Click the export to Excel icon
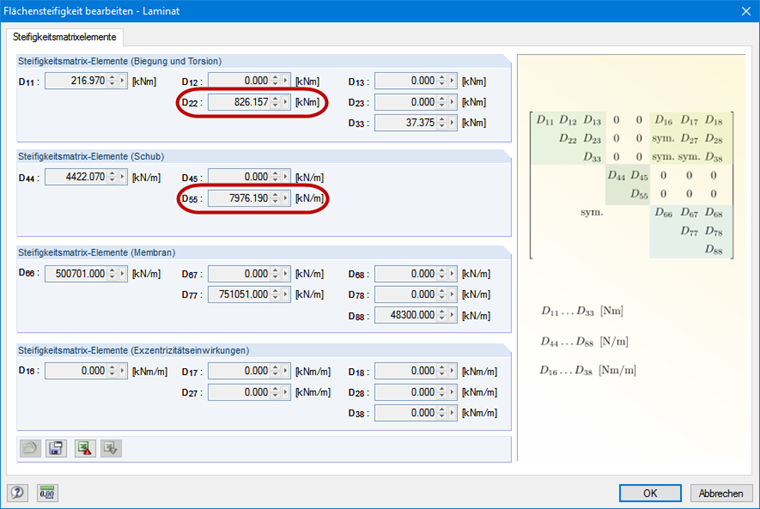Screen dimensions: 760x509 click(85, 448)
